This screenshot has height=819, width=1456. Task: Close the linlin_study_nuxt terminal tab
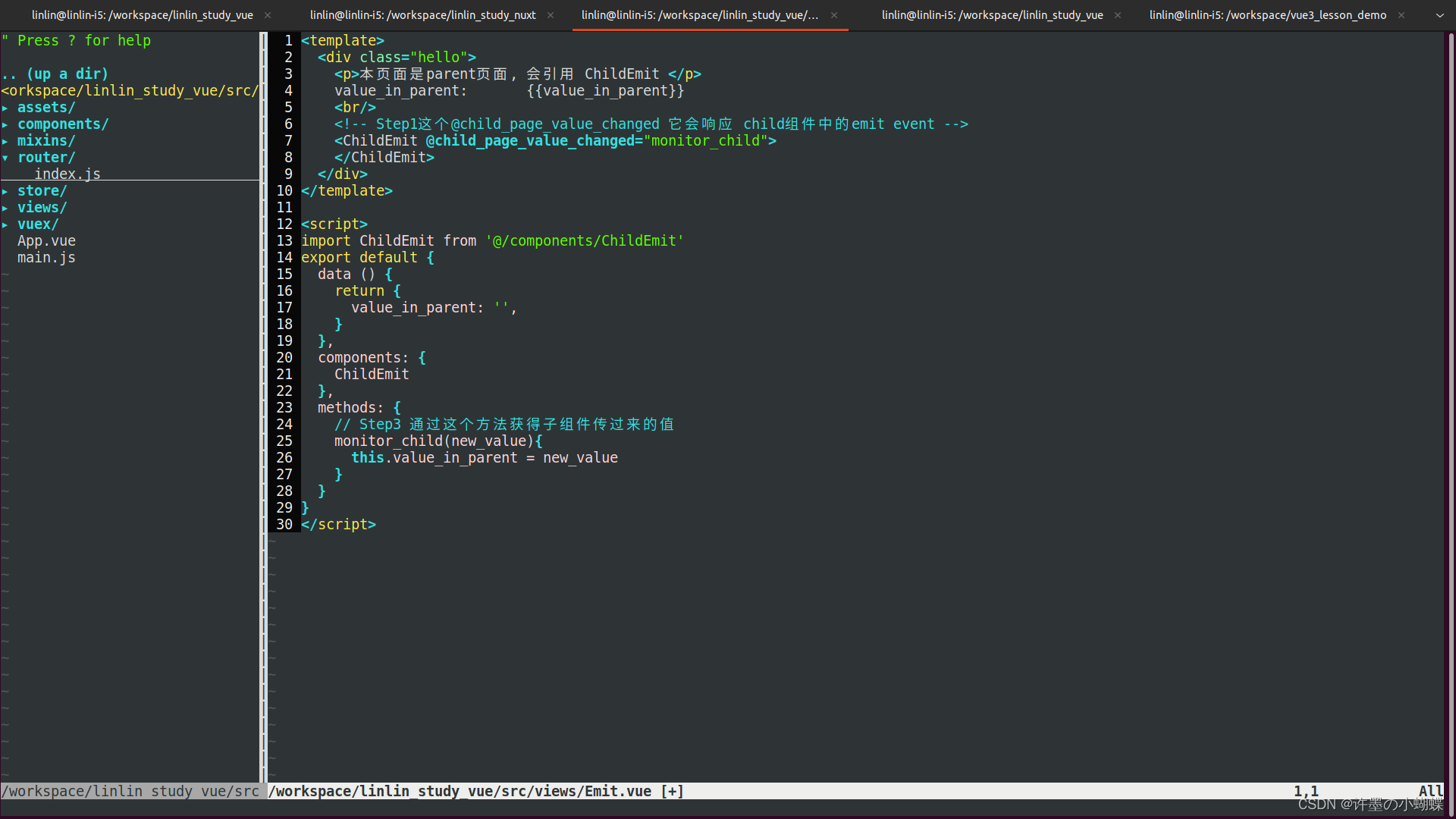551,15
